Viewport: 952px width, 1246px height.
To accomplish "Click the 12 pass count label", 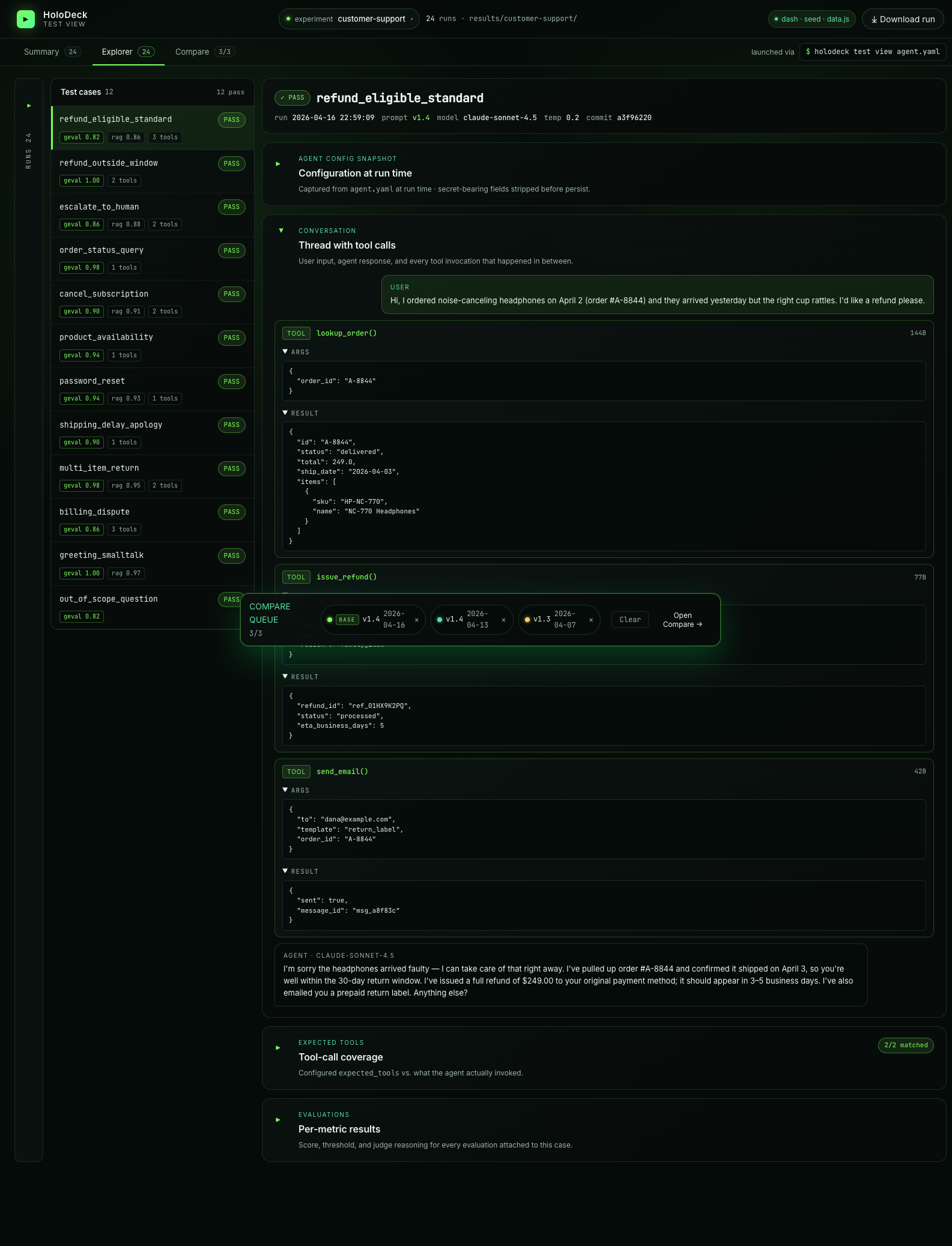I will click(x=231, y=92).
